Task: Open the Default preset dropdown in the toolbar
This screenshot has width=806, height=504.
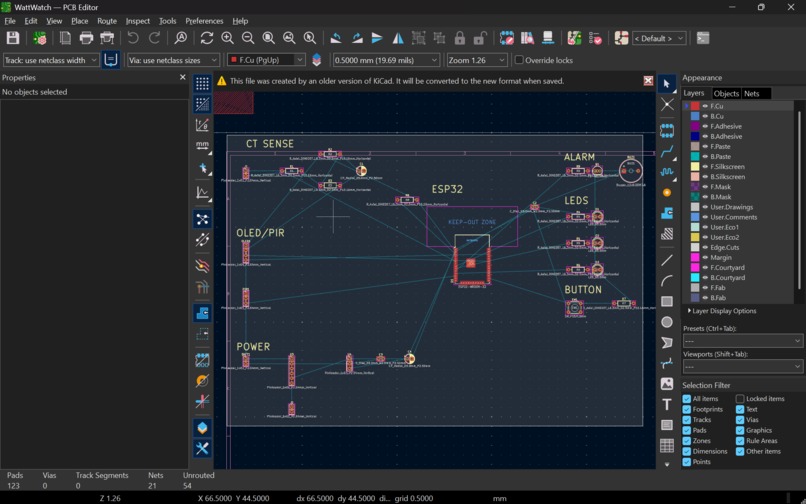Action: coord(659,38)
